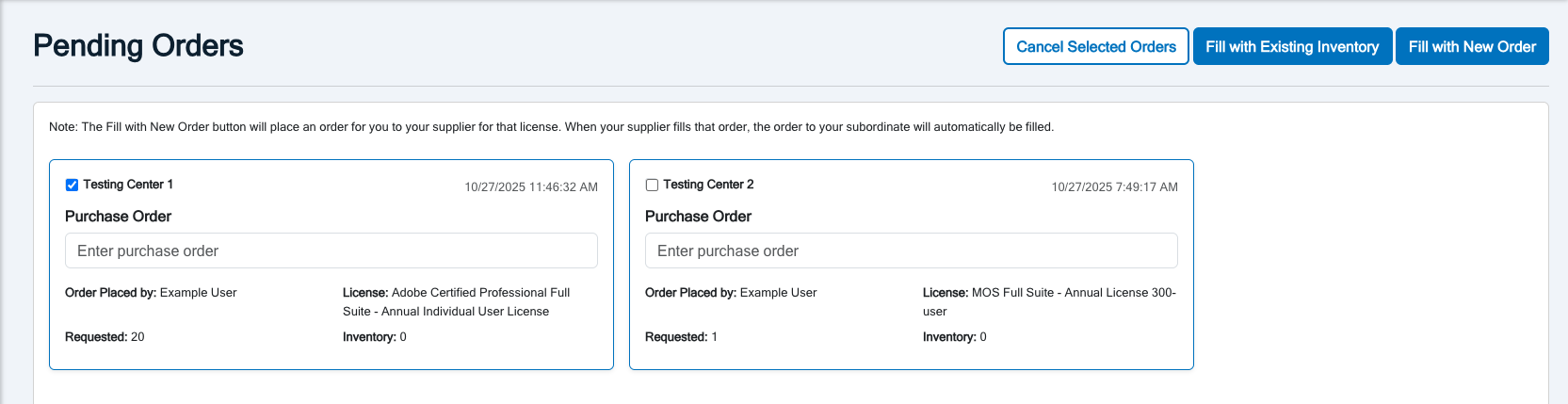Viewport: 1568px width, 404px height.
Task: Click the 7:49:17 AM order timestamp
Action: tap(1114, 186)
